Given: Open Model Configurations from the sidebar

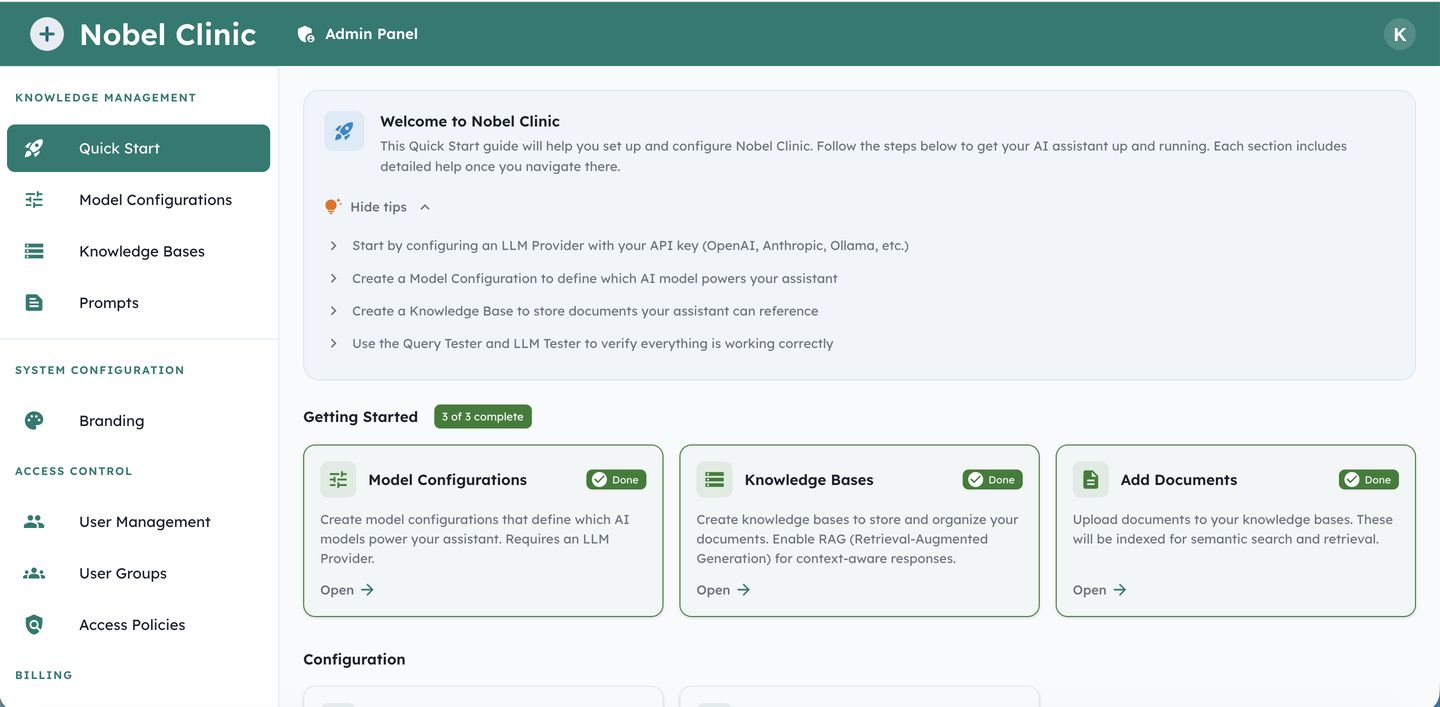Looking at the screenshot, I should (x=138, y=200).
